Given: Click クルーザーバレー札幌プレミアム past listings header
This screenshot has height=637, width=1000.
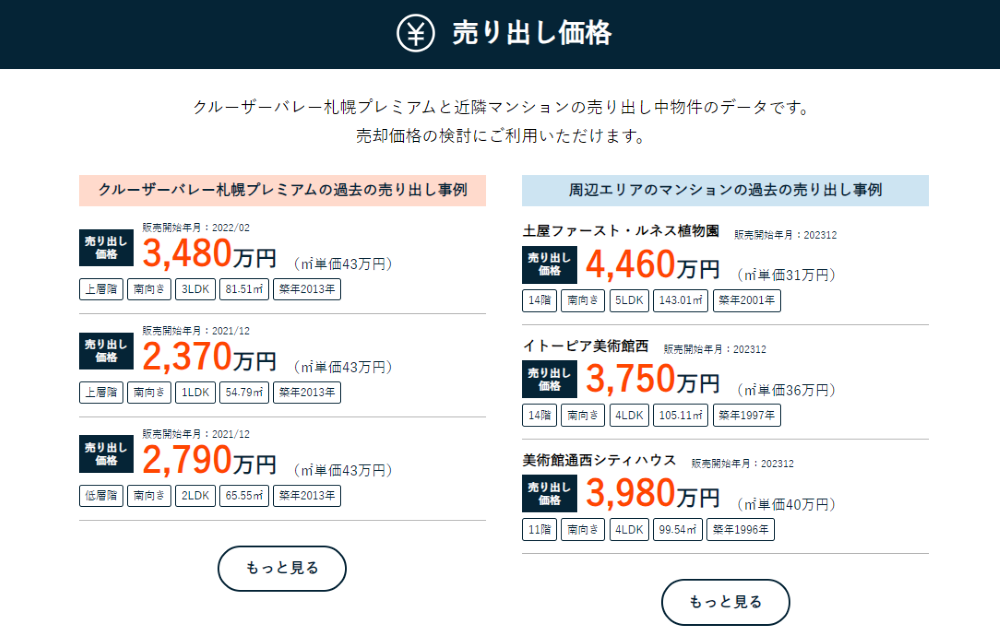Looking at the screenshot, I should click(x=283, y=190).
